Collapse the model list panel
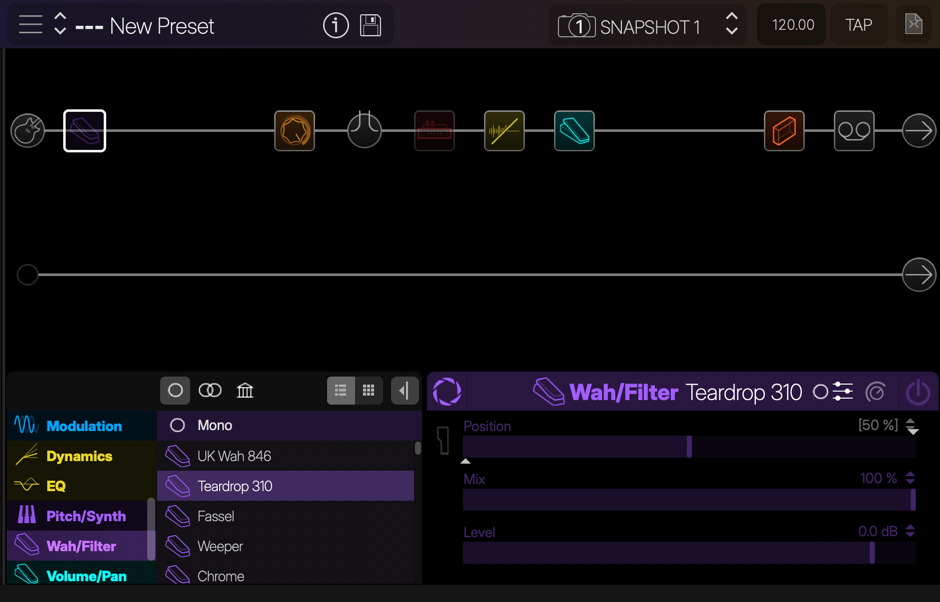The height and width of the screenshot is (602, 940). click(x=404, y=391)
